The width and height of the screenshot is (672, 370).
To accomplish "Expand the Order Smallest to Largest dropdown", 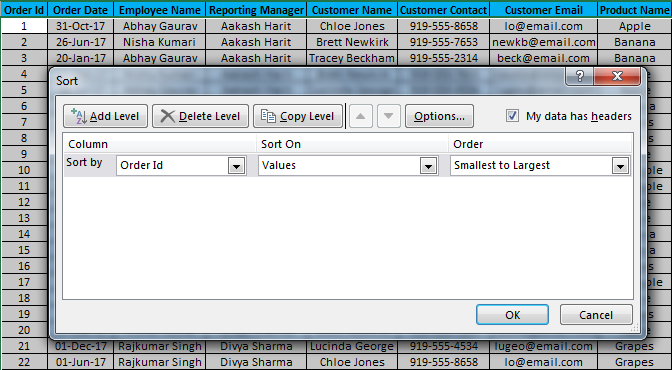I will point(620,165).
